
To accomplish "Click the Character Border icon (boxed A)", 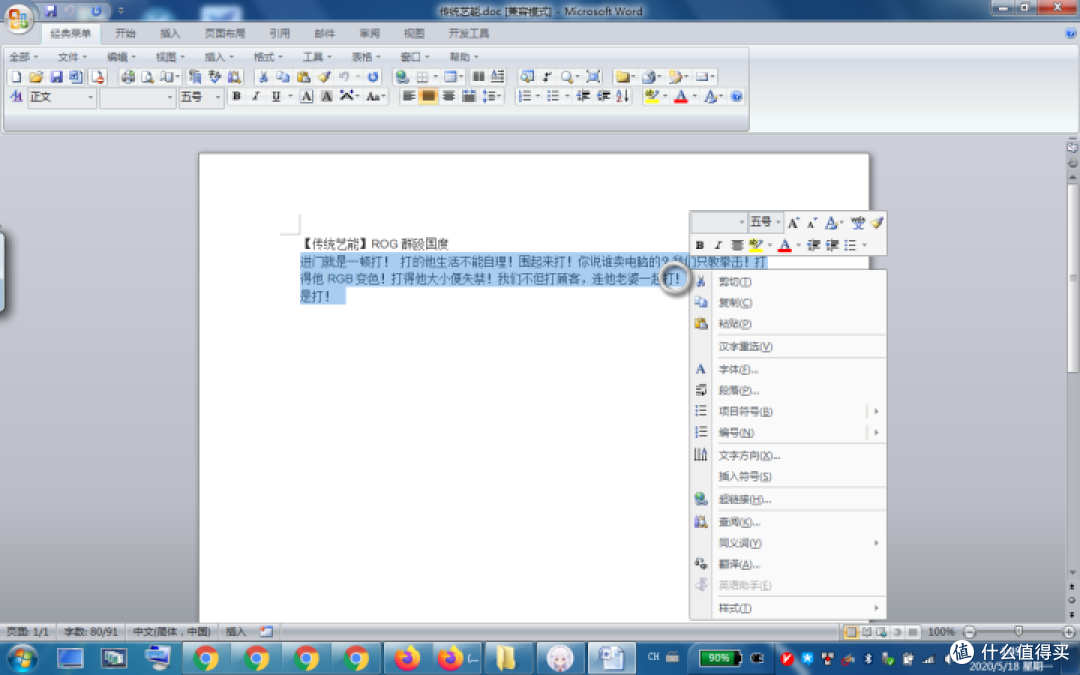I will 307,96.
